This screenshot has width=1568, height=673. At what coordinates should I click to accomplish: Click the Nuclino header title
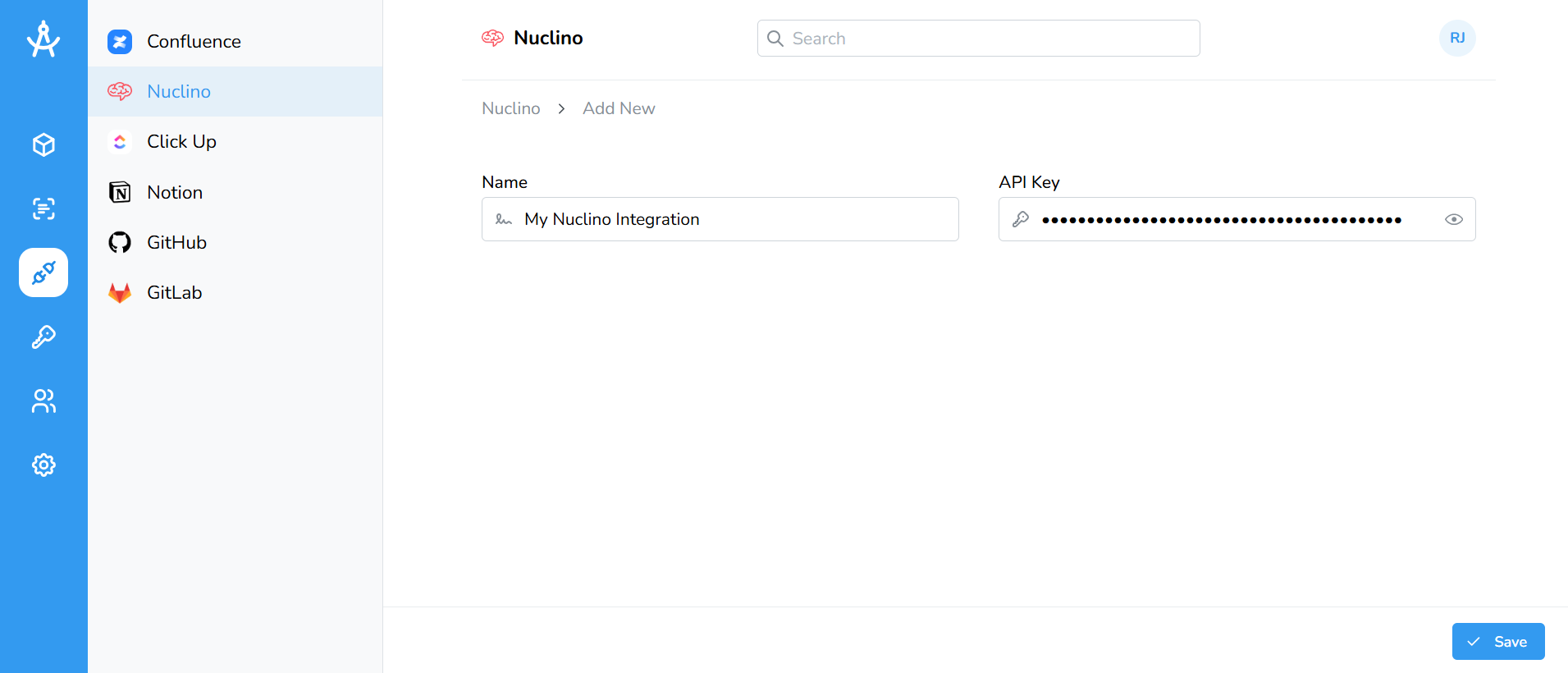pyautogui.click(x=548, y=38)
